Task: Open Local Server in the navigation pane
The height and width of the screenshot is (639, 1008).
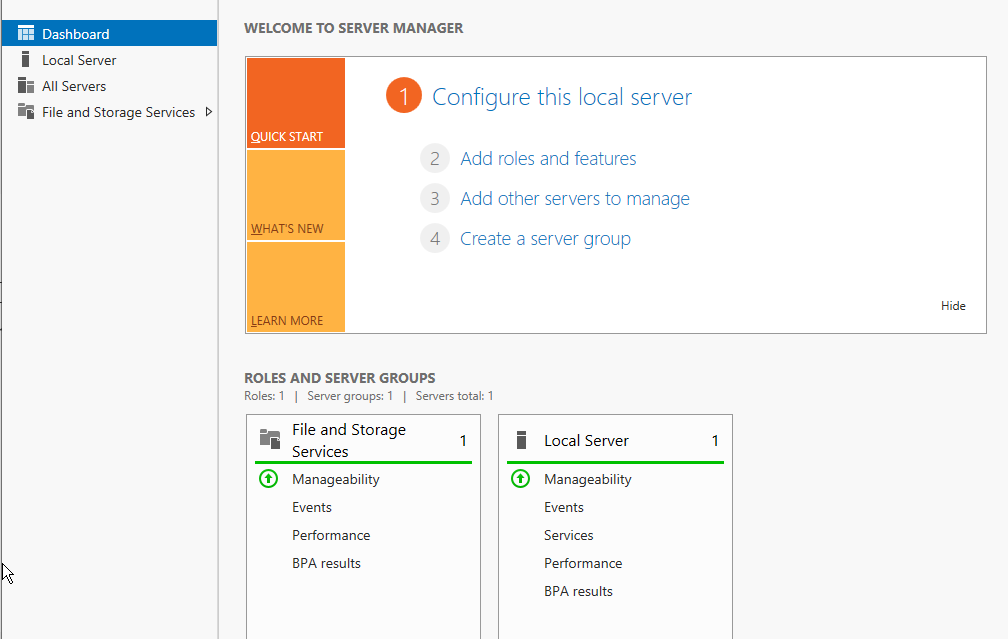Action: pyautogui.click(x=109, y=60)
